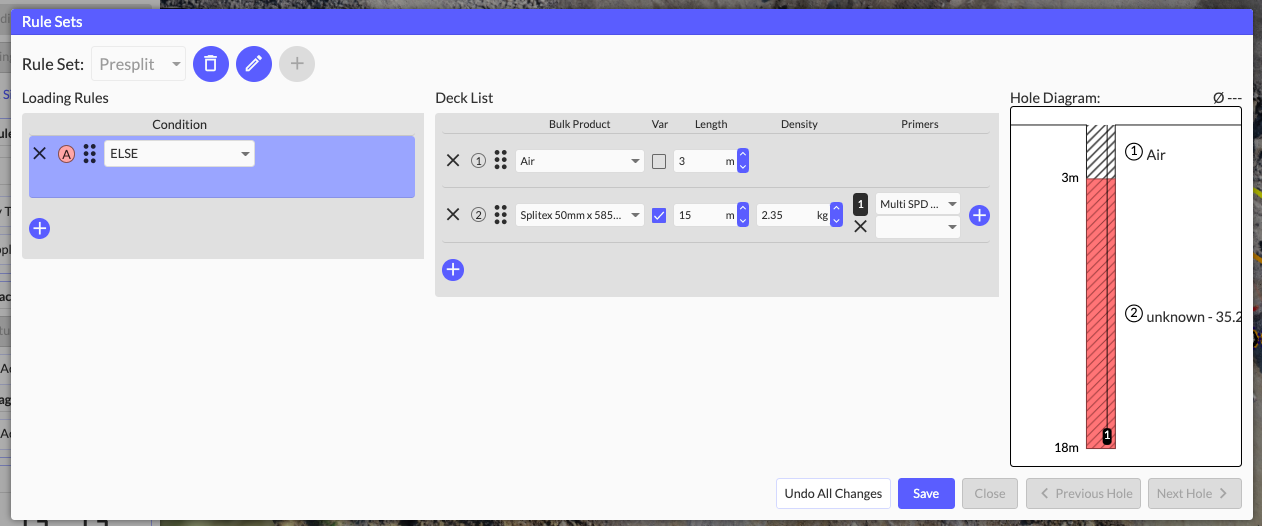Click the Save button
The height and width of the screenshot is (526, 1262).
click(x=926, y=493)
